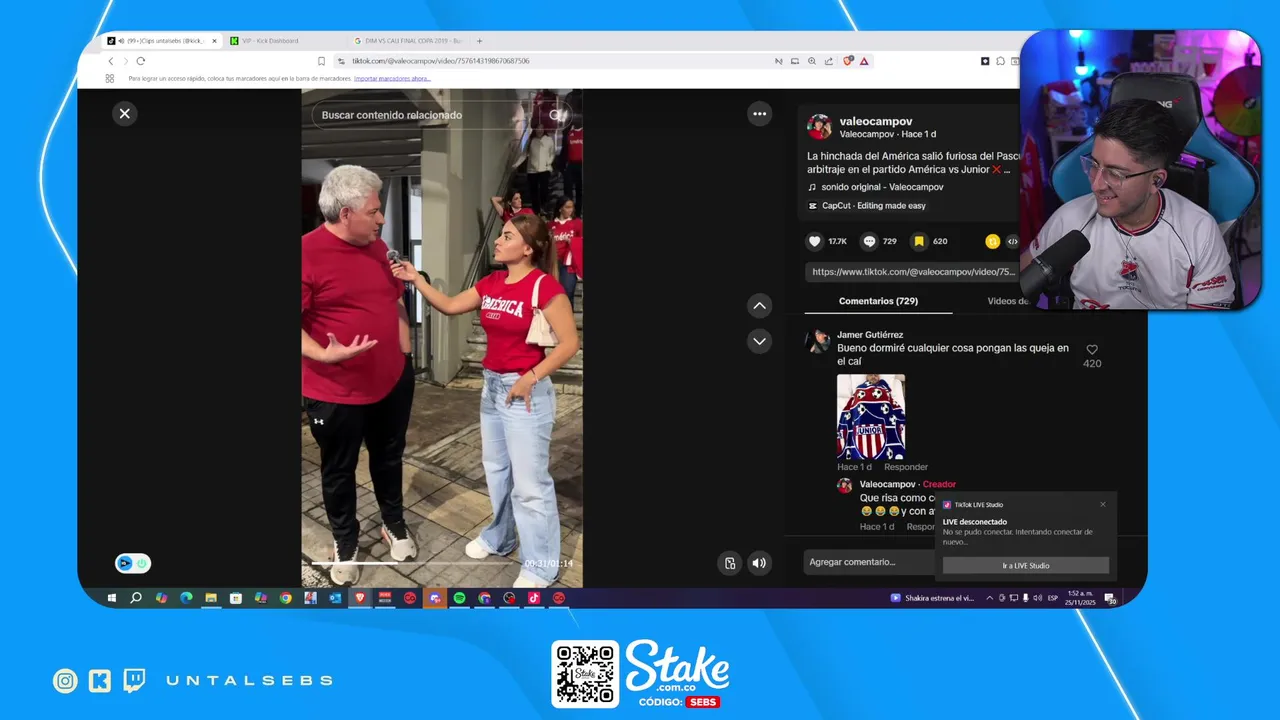The image size is (1280, 720).
Task: Show hidden system tray icons chevron
Action: coord(990,598)
